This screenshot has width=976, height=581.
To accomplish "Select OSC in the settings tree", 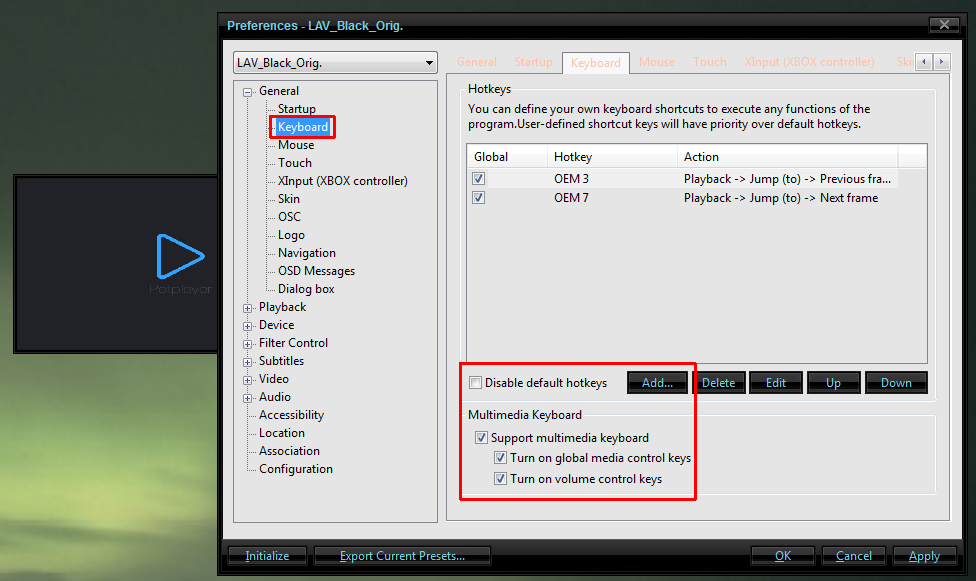I will coord(289,217).
